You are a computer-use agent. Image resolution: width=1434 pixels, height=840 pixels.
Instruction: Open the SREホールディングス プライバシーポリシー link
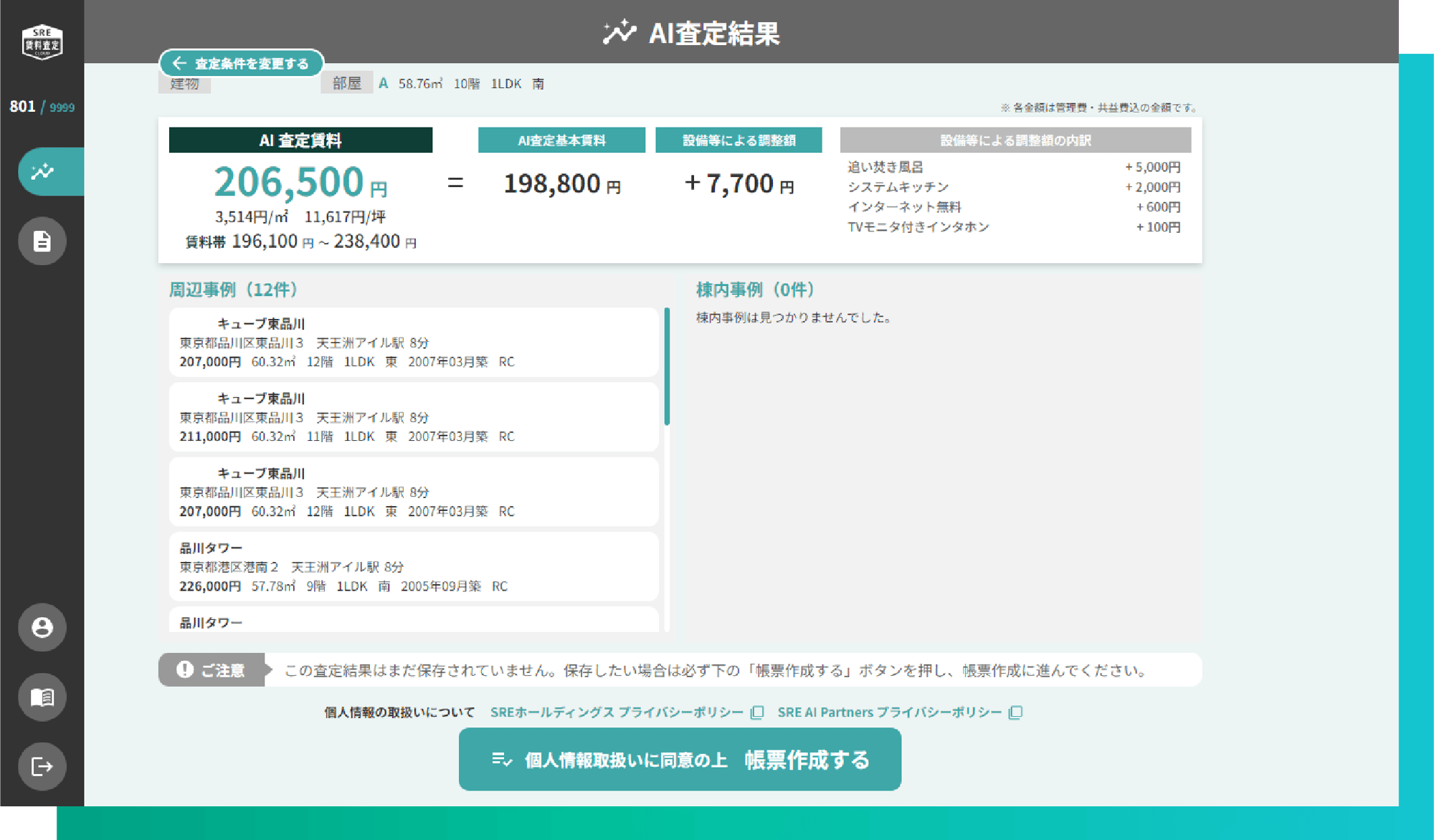pos(617,712)
